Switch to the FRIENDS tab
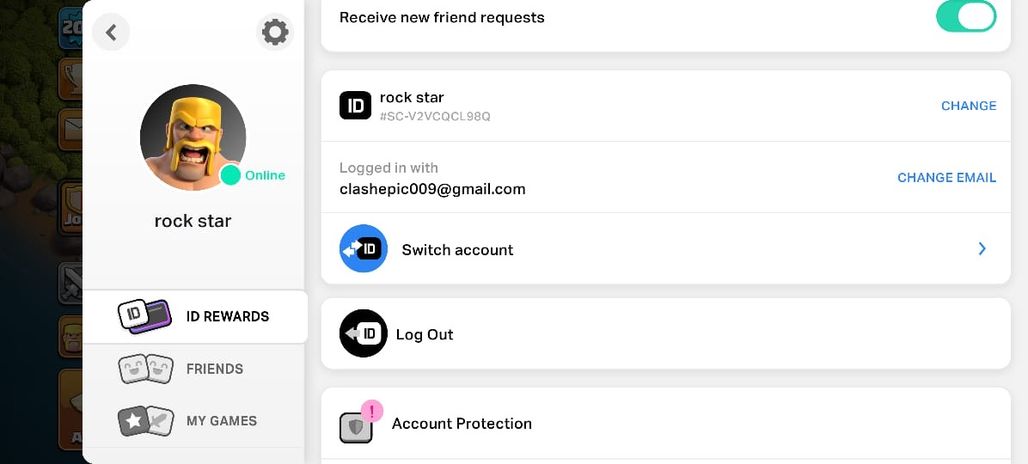The image size is (1028, 464). [x=194, y=369]
